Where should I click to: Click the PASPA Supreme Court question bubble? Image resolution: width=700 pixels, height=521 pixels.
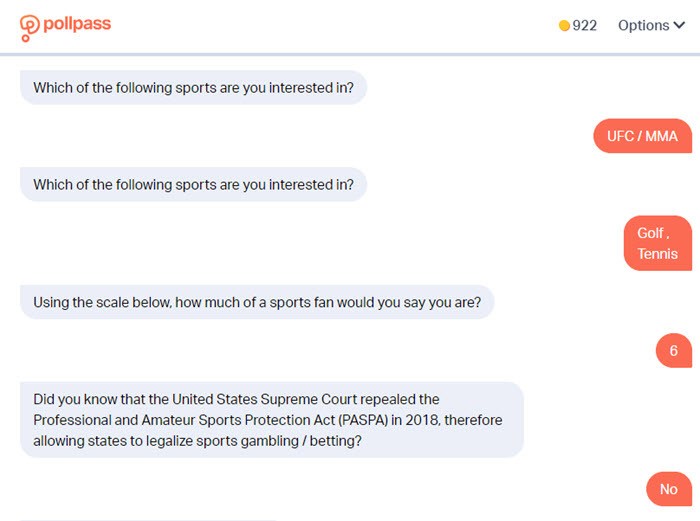coord(272,420)
